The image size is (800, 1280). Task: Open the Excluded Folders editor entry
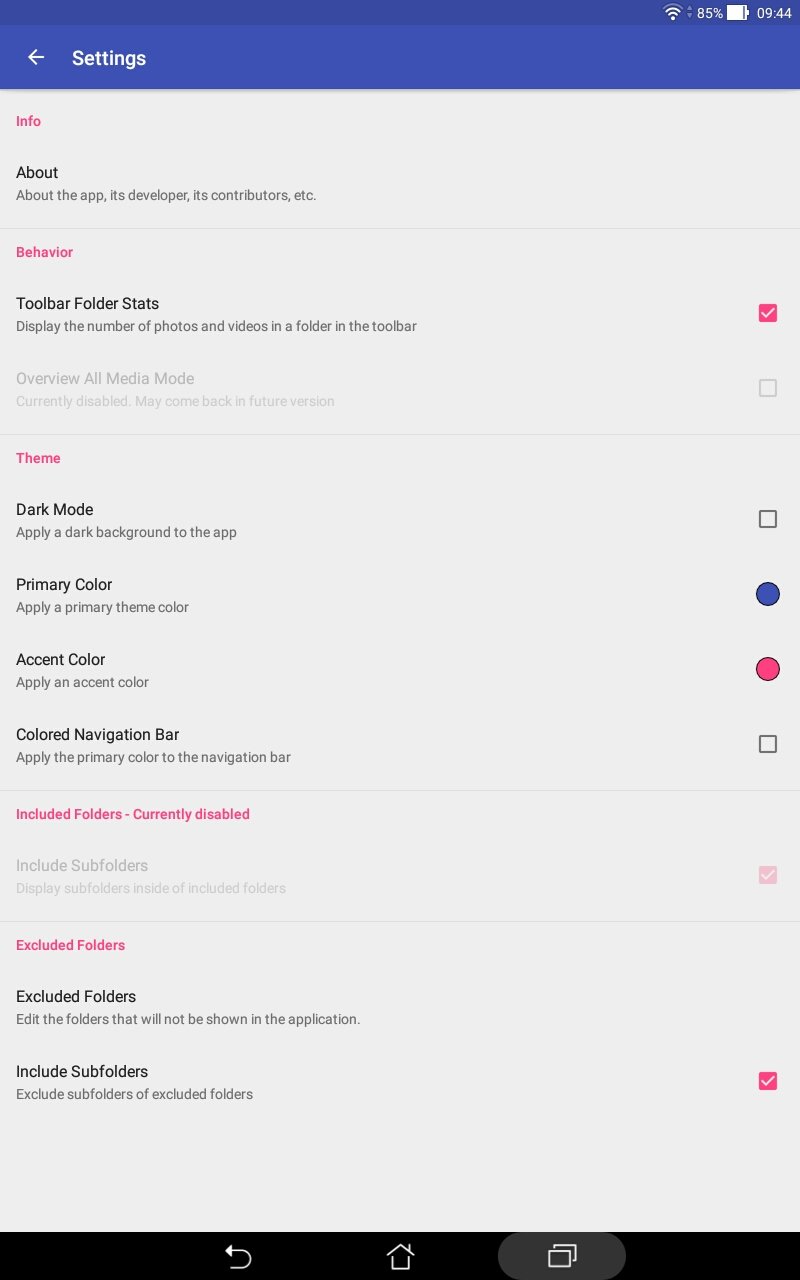400,1007
